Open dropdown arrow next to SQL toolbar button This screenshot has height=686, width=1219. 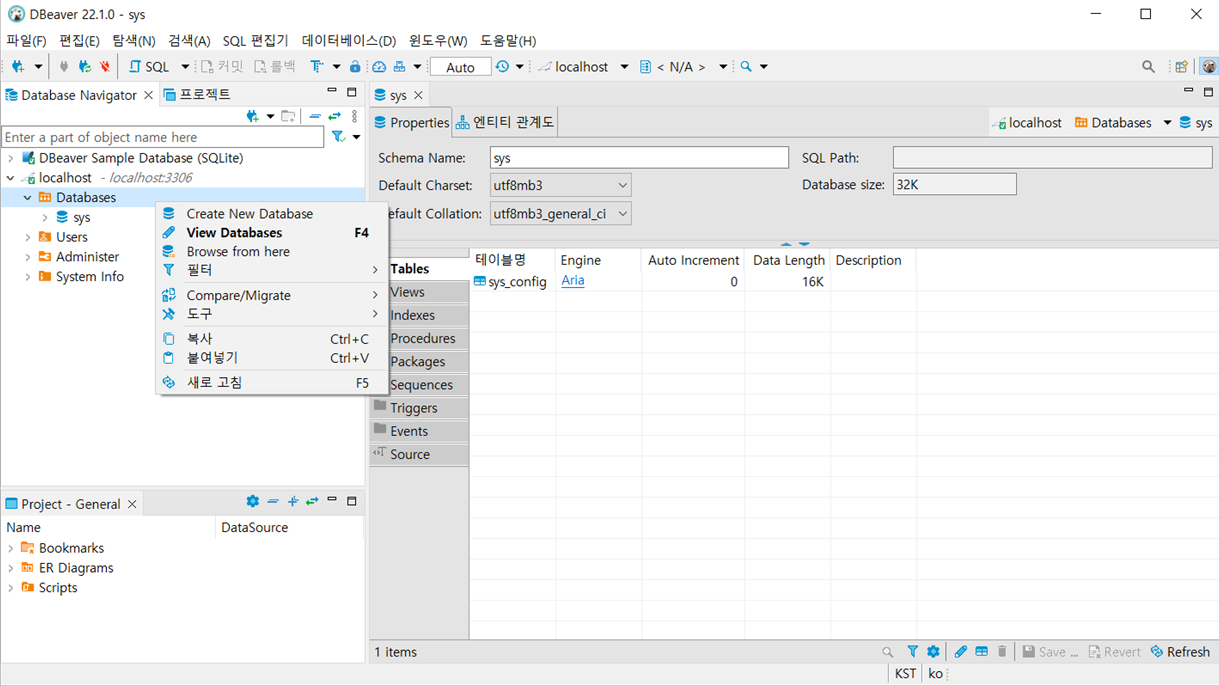(x=185, y=67)
